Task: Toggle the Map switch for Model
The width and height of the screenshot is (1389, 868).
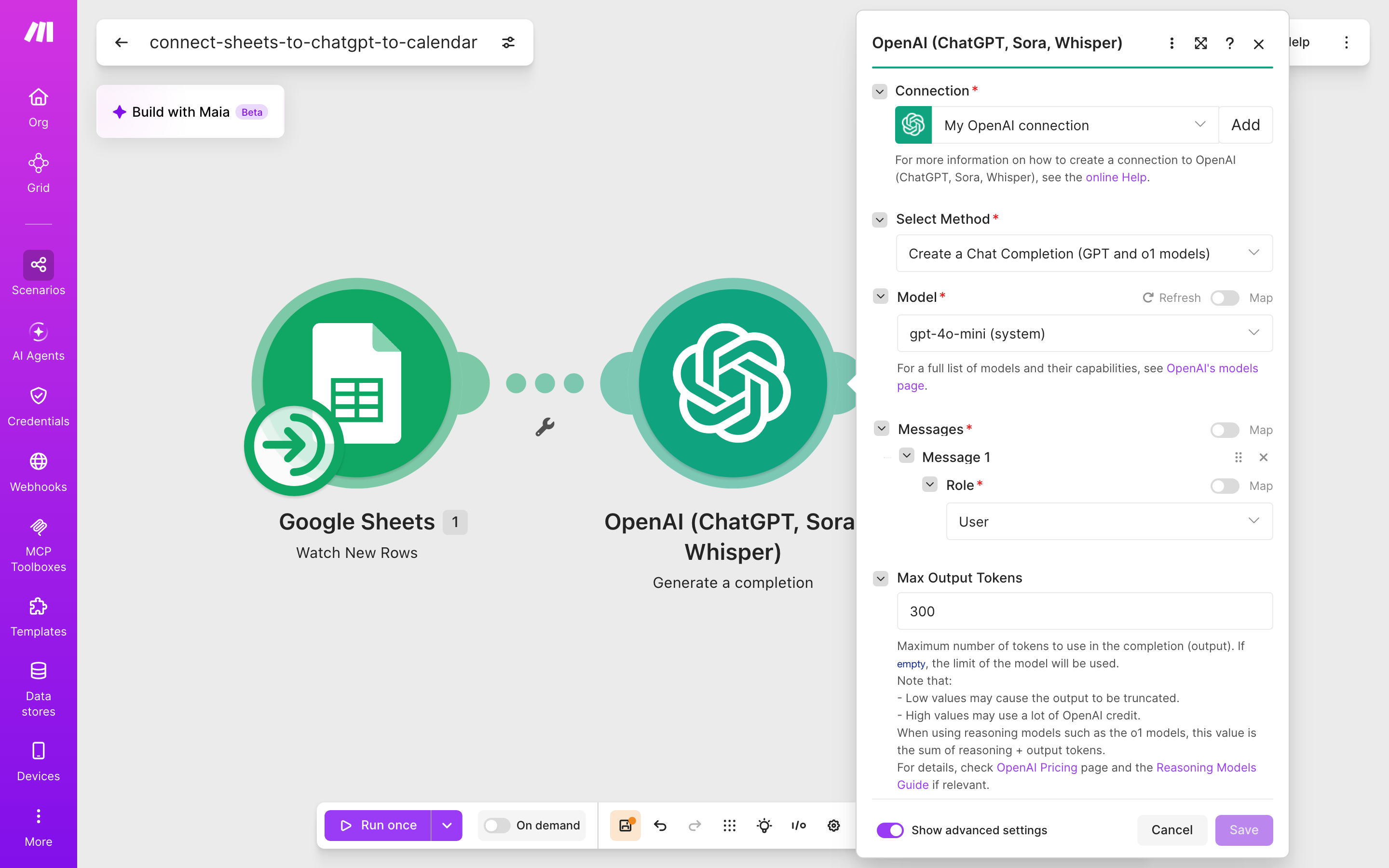Action: click(1224, 298)
